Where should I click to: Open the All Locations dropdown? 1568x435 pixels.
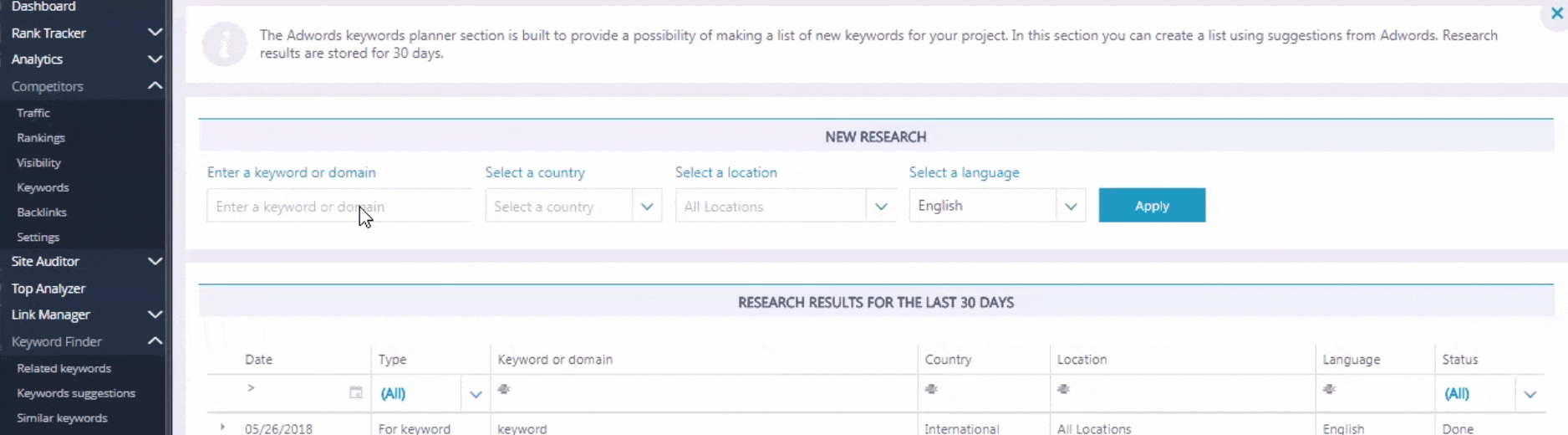881,206
